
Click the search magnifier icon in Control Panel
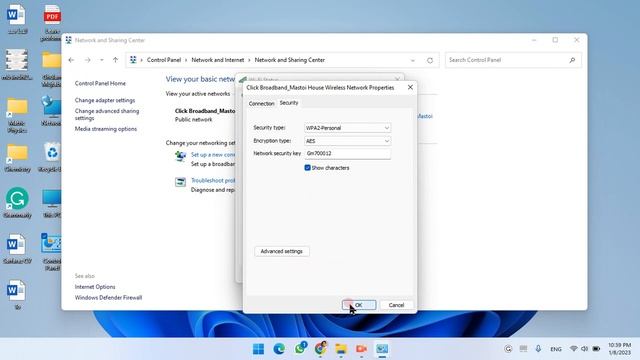click(x=572, y=60)
